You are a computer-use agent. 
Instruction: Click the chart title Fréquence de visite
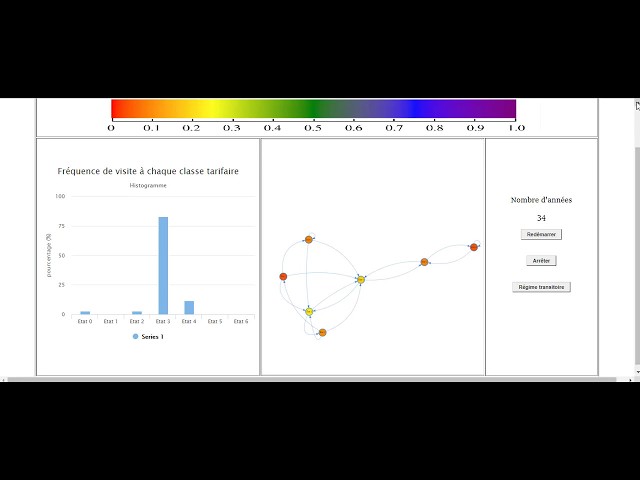coord(148,171)
